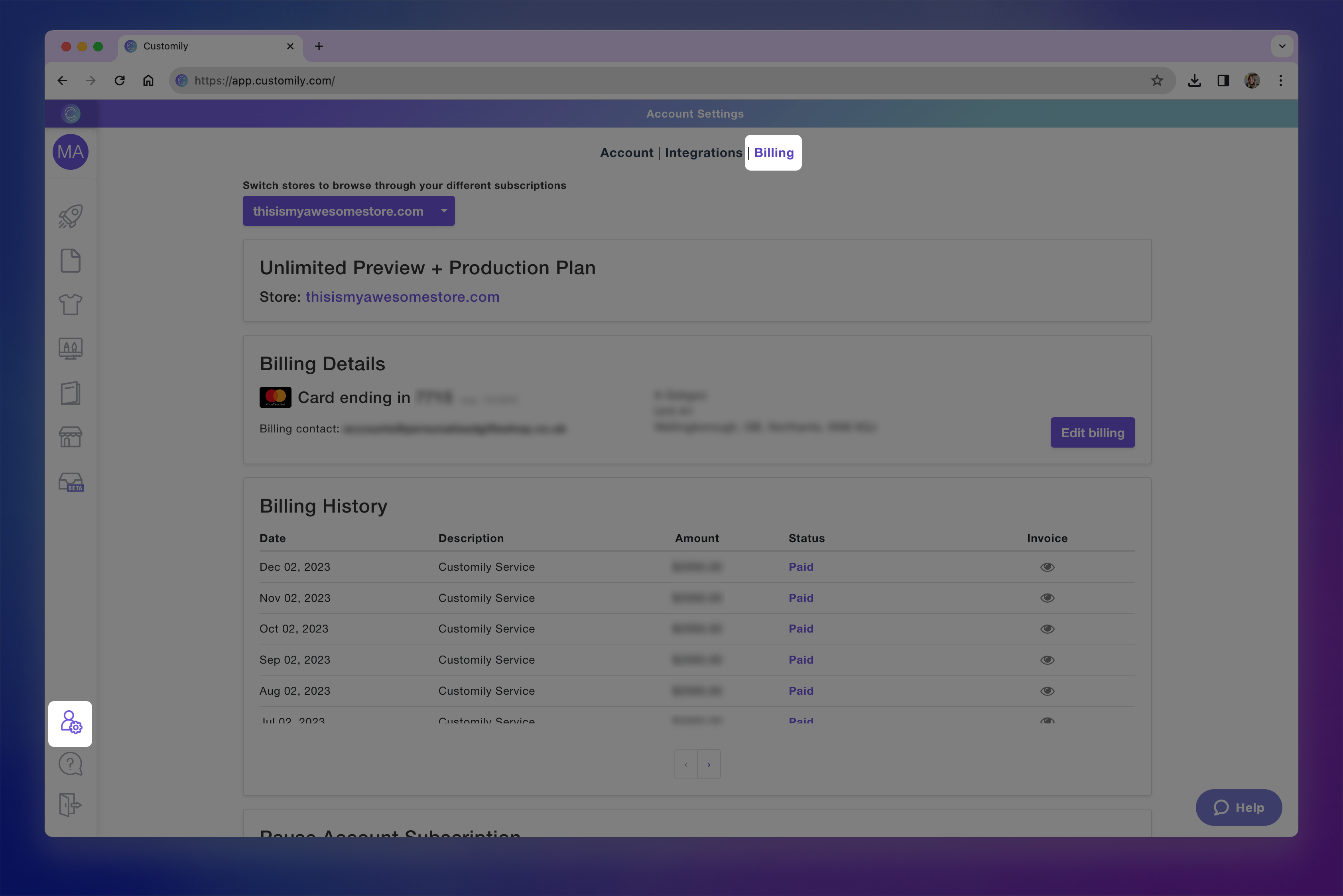Go to next billing history page
This screenshot has width=1343, height=896.
(x=709, y=764)
